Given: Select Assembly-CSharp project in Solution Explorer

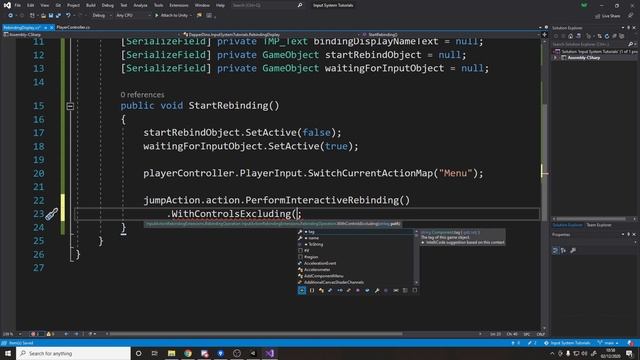Looking at the screenshot, I should [x=583, y=58].
